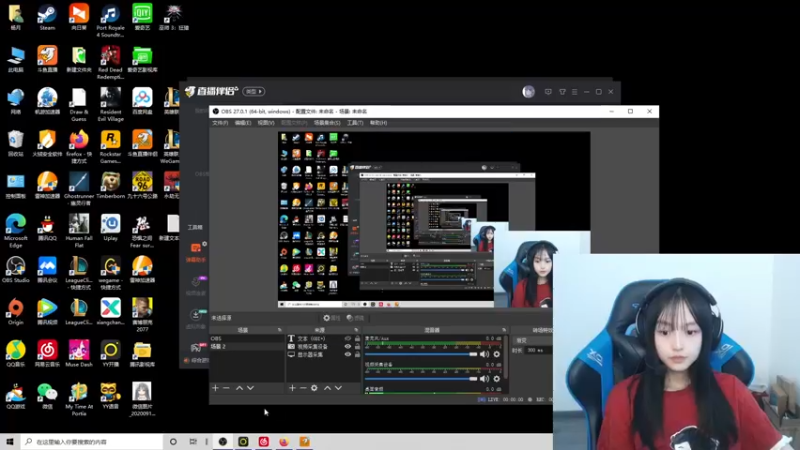This screenshot has height=450, width=800.
Task: Toggle visibility of video capture device source
Action: click(348, 346)
